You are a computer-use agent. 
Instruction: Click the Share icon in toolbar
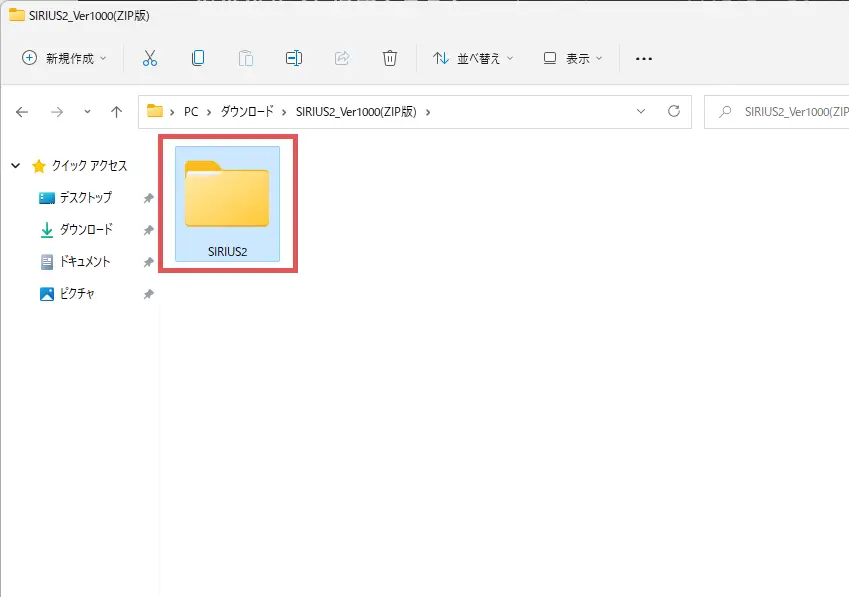click(342, 58)
